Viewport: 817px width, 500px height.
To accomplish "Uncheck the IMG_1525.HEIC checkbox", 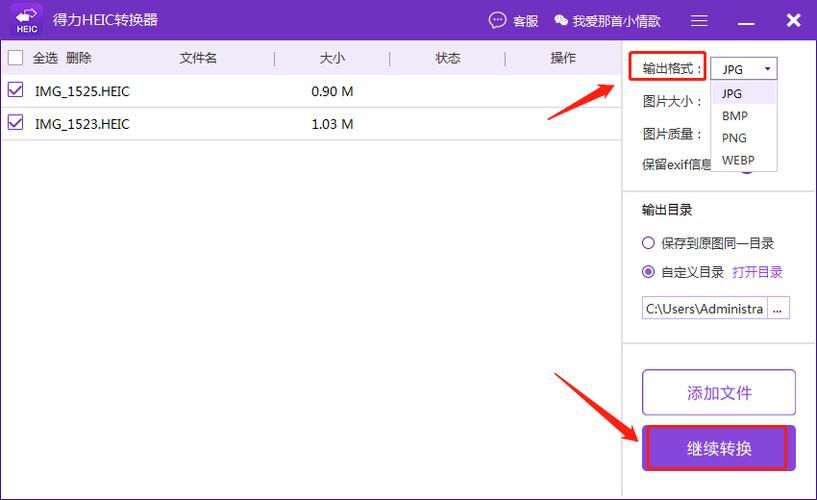I will 16,90.
